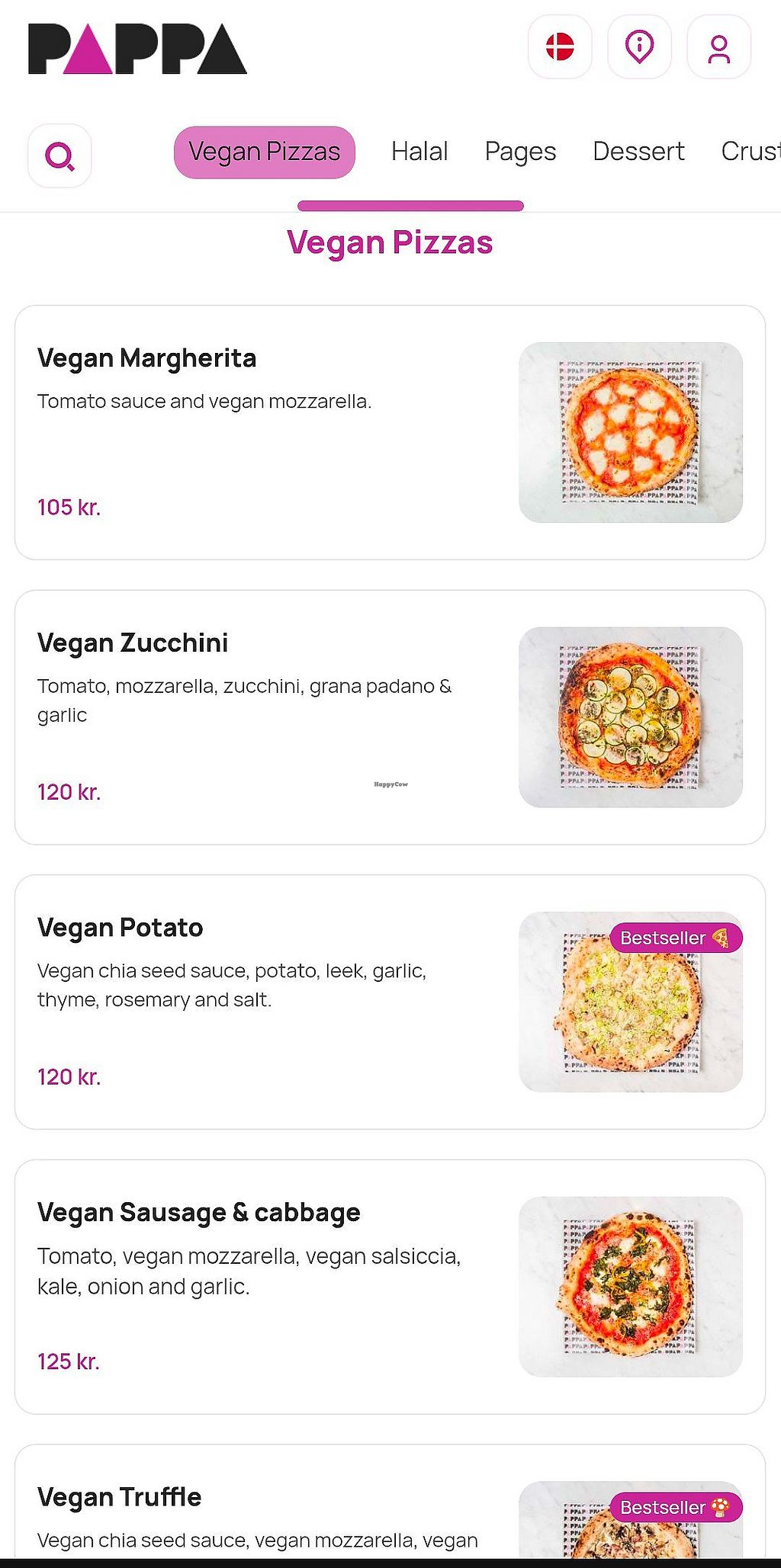Click the Vegan Zucchini title
Screen dimensions: 781x1568
pos(133,643)
